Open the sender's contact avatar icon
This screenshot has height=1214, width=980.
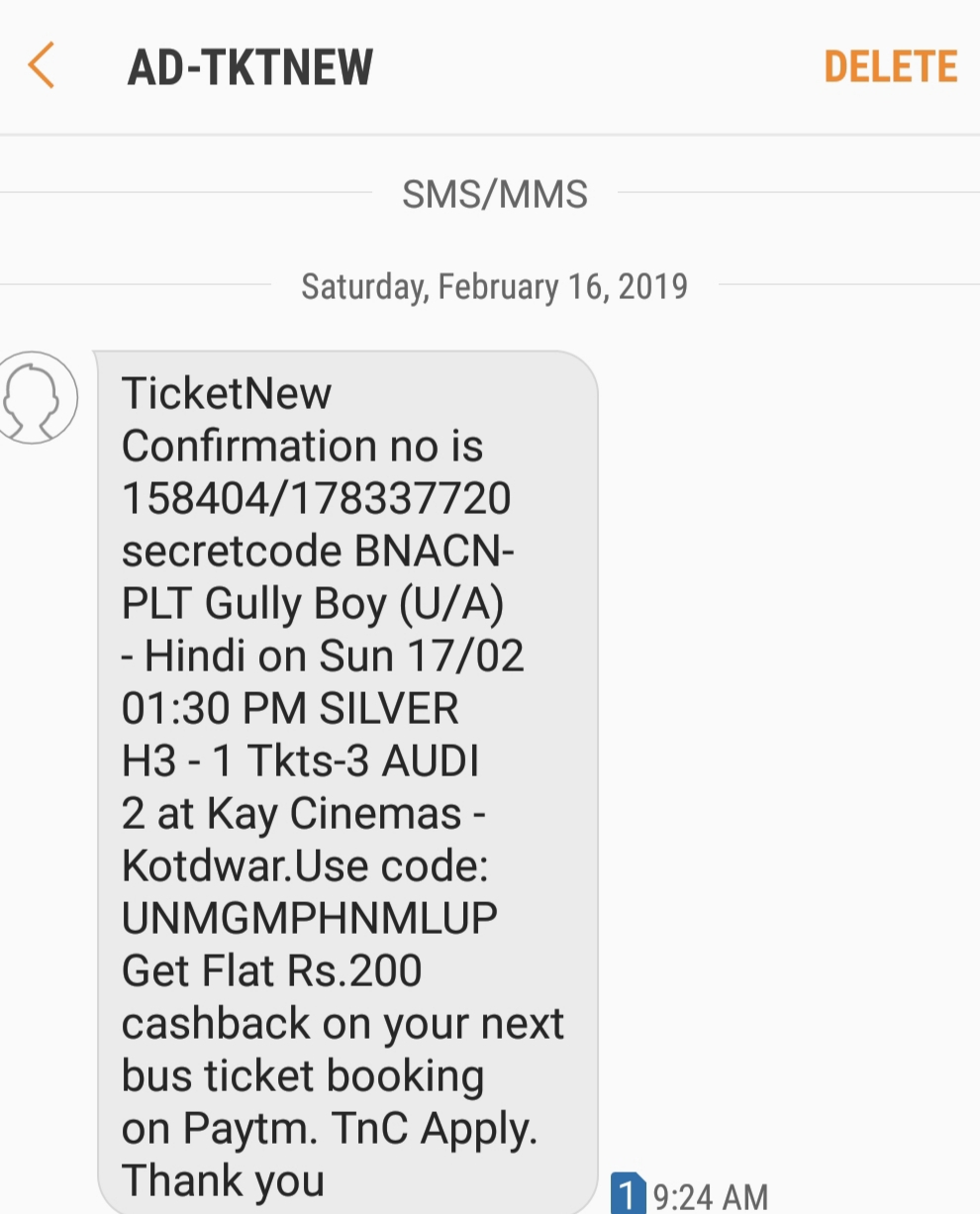[38, 397]
